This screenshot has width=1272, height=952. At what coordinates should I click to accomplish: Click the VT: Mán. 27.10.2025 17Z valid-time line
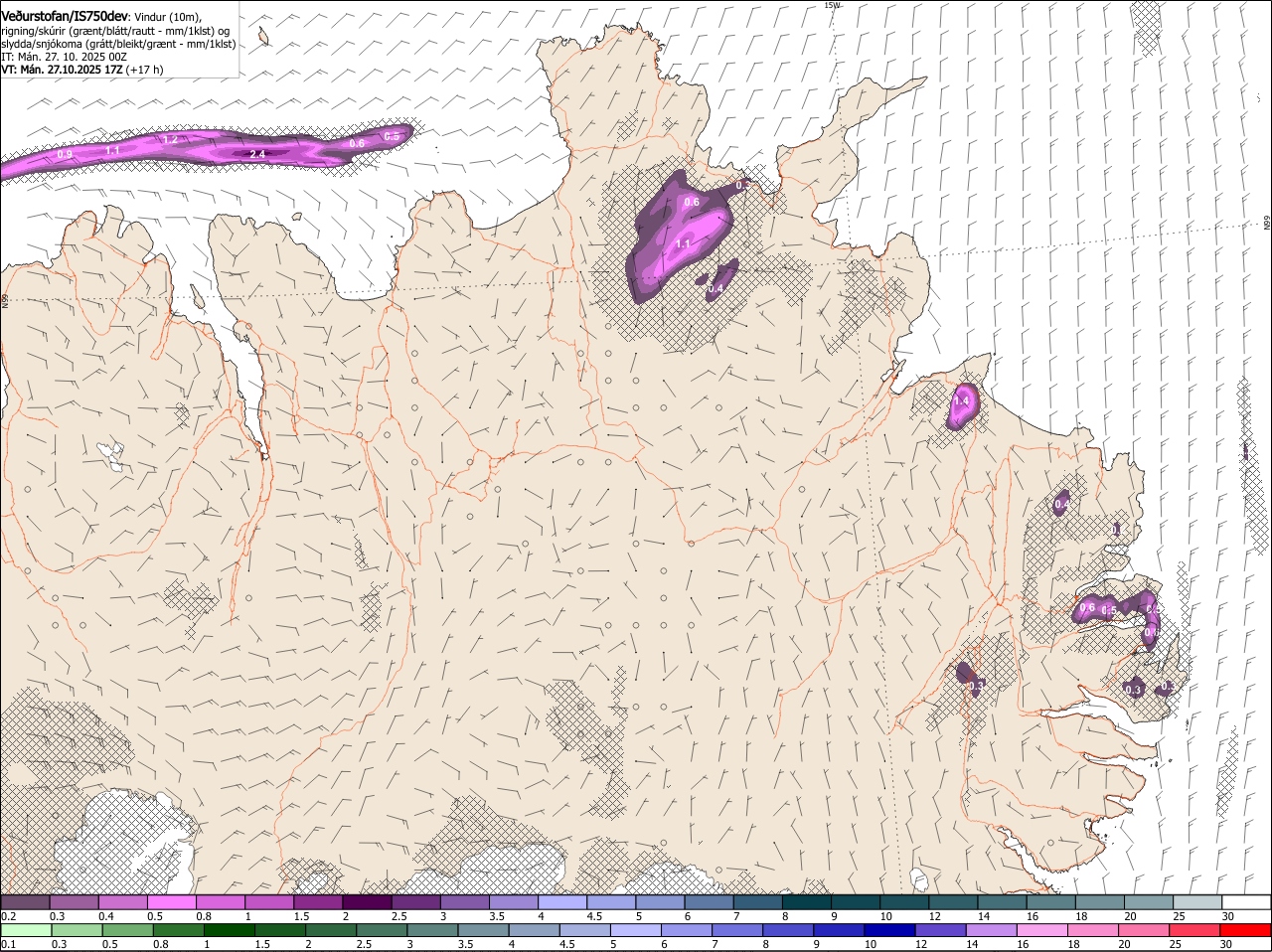[x=81, y=70]
